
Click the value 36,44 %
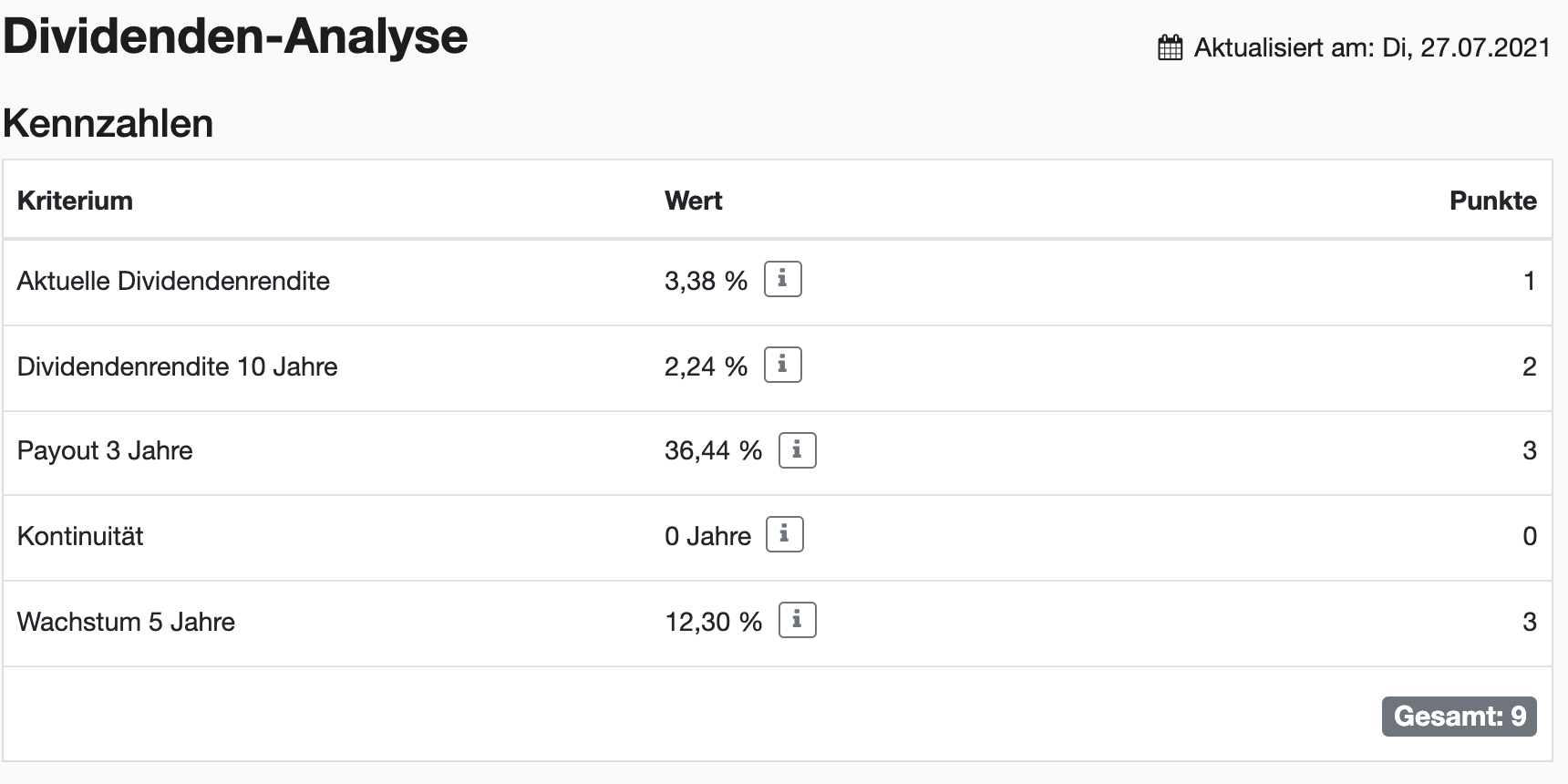(713, 450)
